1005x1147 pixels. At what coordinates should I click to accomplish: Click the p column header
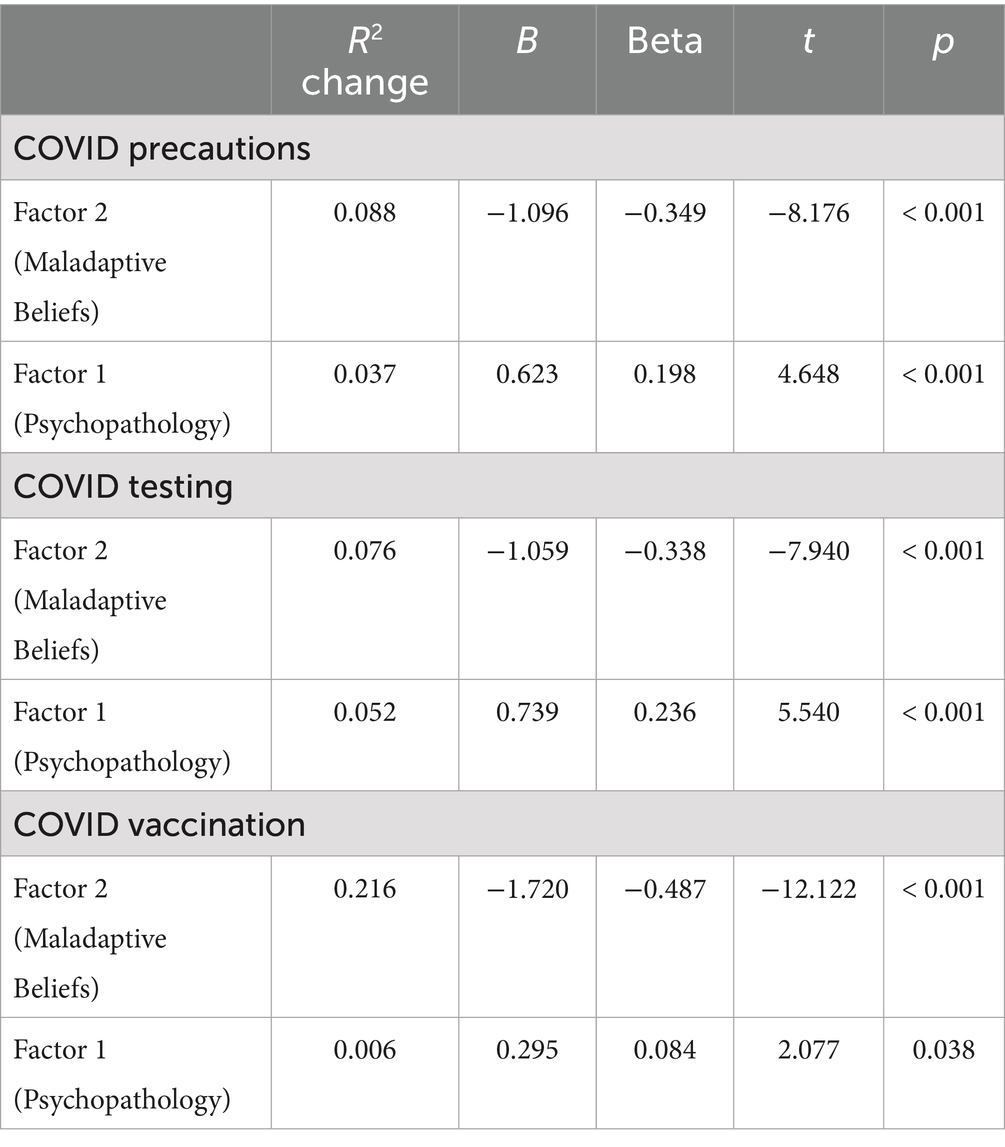point(942,42)
